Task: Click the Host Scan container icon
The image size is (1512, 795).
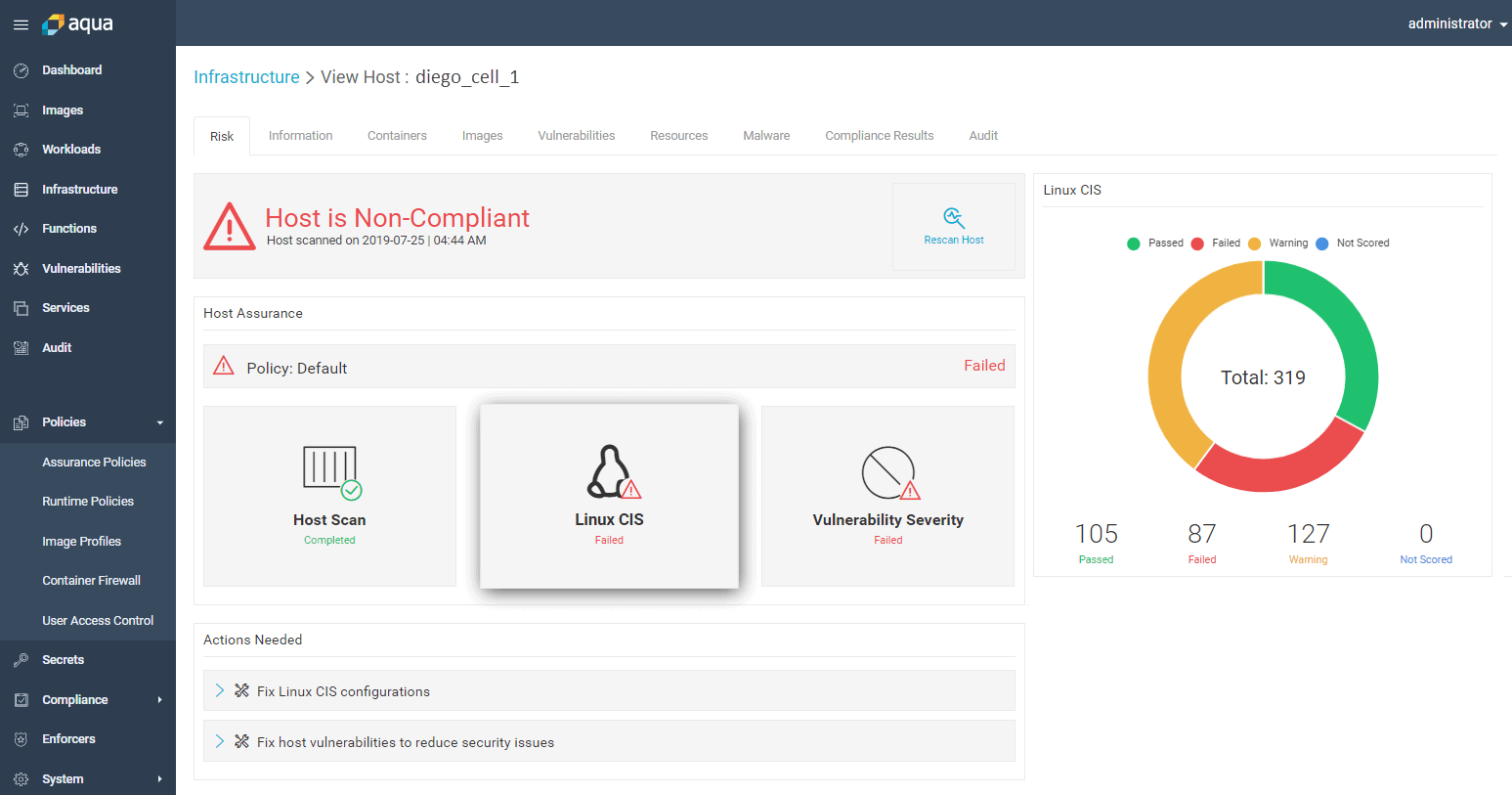Action: [330, 471]
